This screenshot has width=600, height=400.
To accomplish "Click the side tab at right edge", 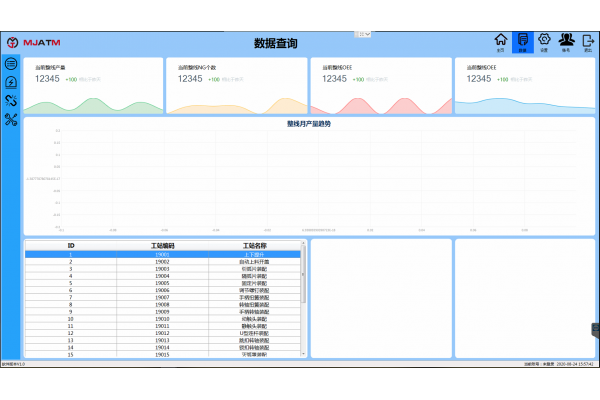I will point(595,330).
